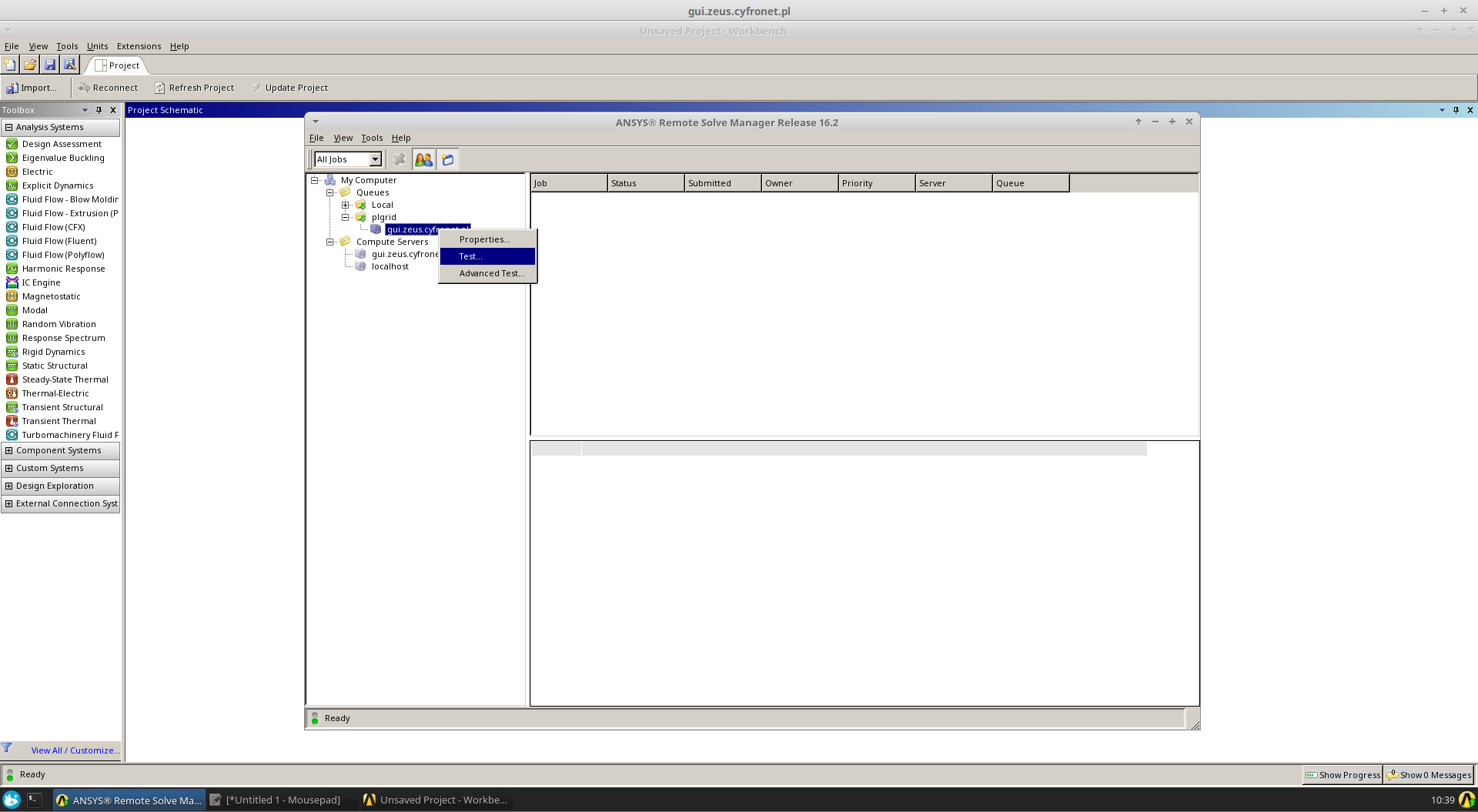Click the delete job icon in RSM toolbar
This screenshot has width=1478, height=812.
(399, 159)
